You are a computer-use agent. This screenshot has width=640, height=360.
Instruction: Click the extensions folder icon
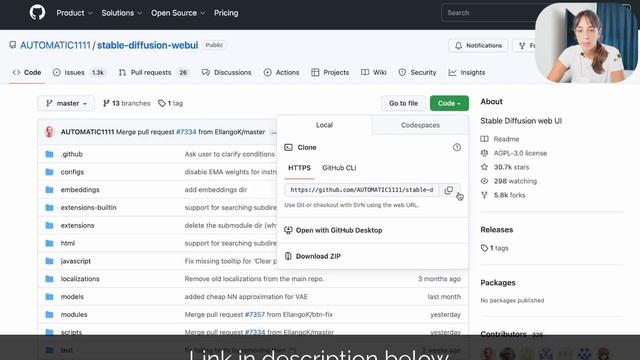(x=49, y=225)
